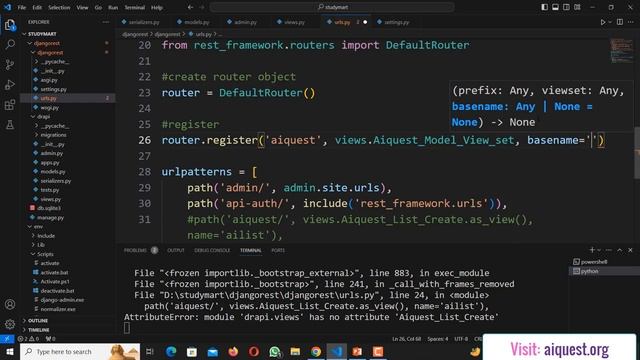The height and width of the screenshot is (360, 640).
Task: Open the Testing flask view
Action: pos(10,124)
